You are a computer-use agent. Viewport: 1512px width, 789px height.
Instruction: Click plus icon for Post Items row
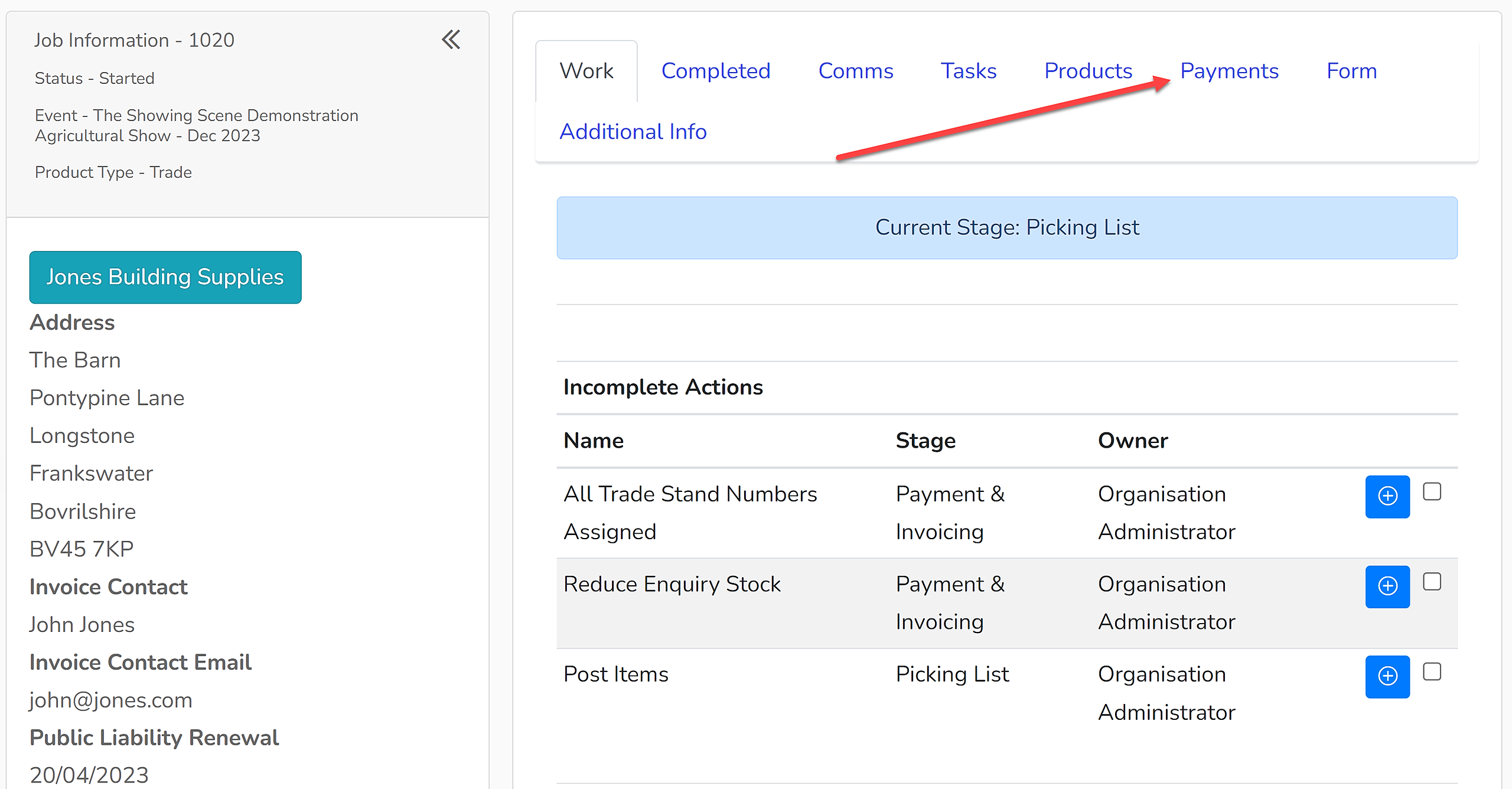(x=1387, y=676)
